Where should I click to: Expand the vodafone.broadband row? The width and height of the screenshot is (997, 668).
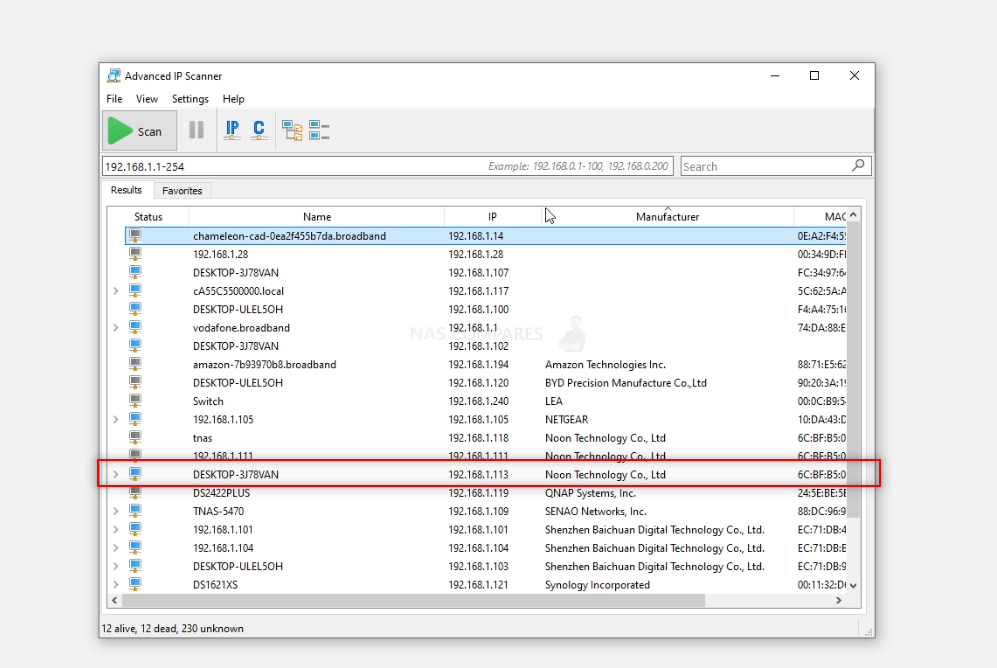[x=116, y=328]
